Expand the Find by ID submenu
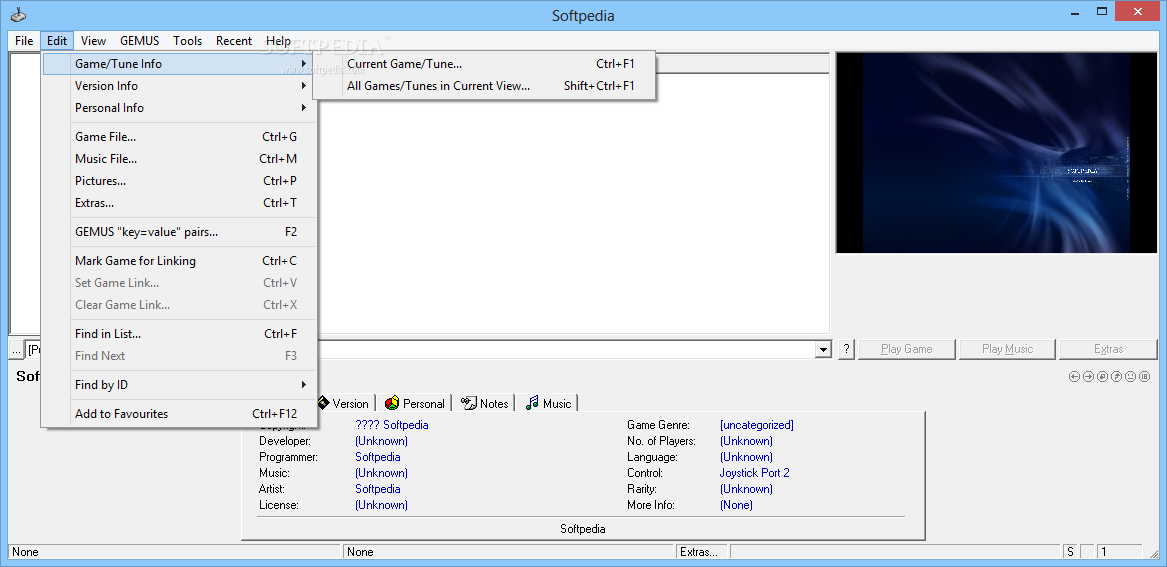 tap(179, 385)
